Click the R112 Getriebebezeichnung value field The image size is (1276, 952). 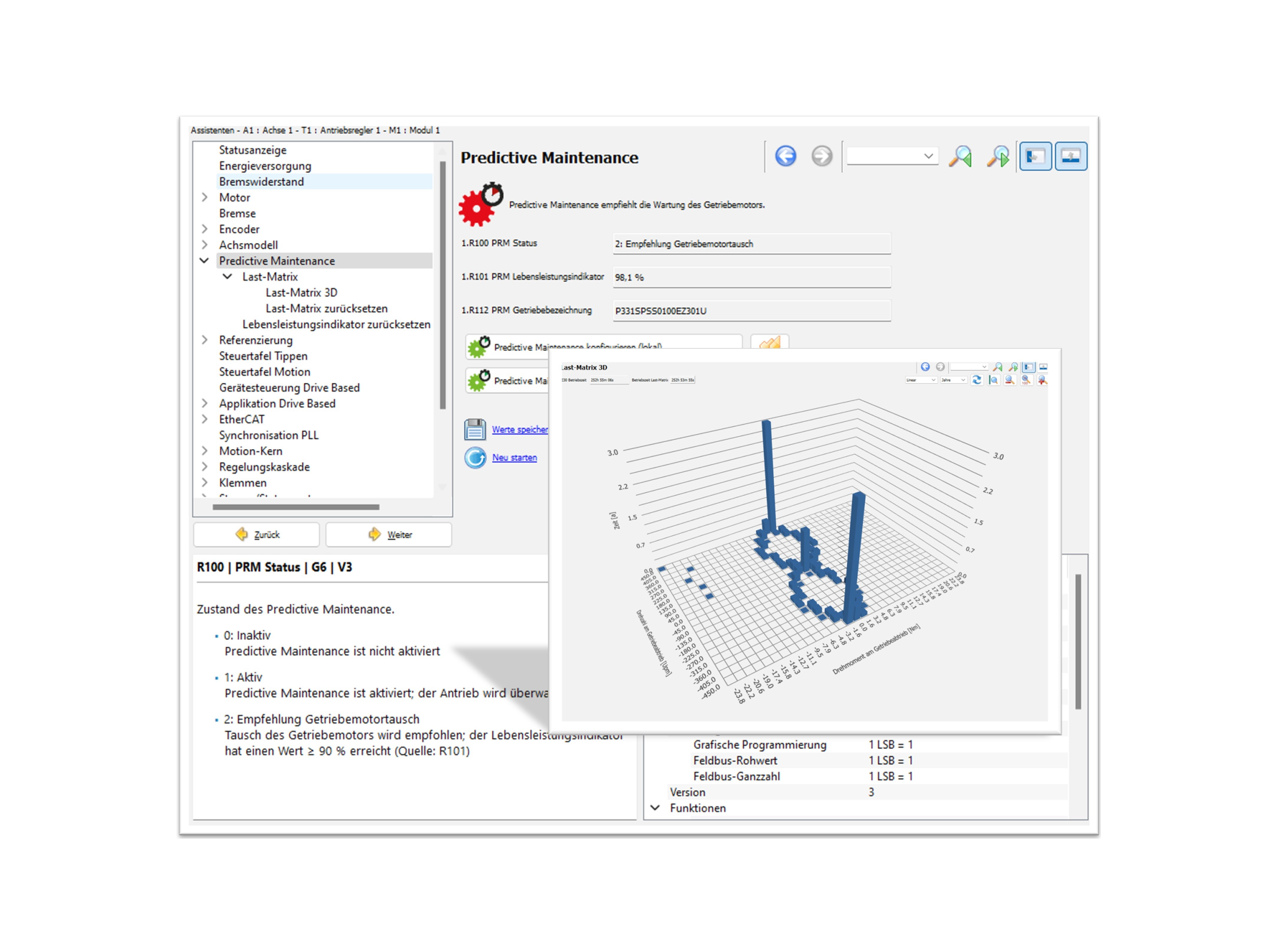751,311
